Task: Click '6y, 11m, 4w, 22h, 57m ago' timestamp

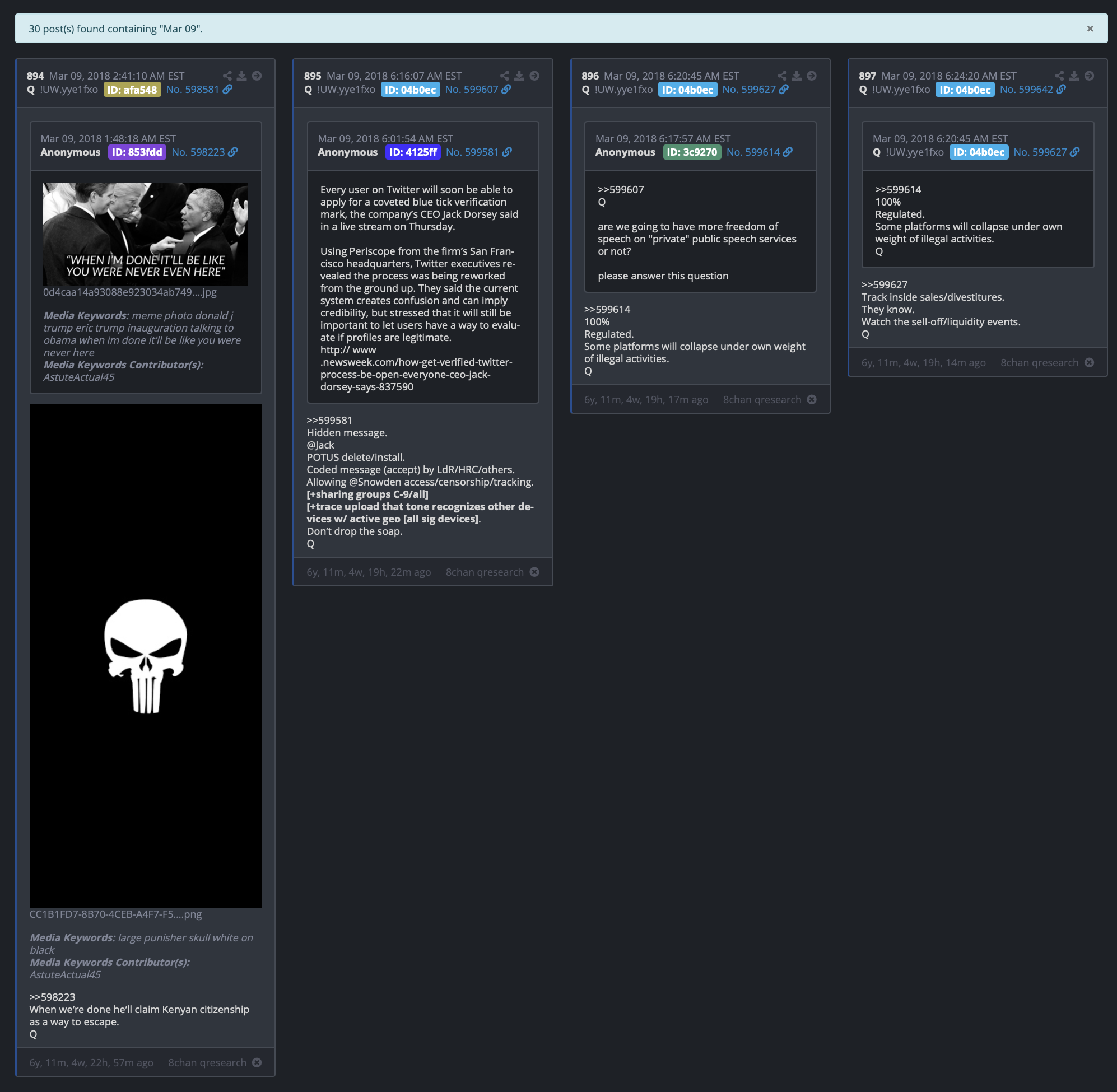Action: tap(91, 1062)
